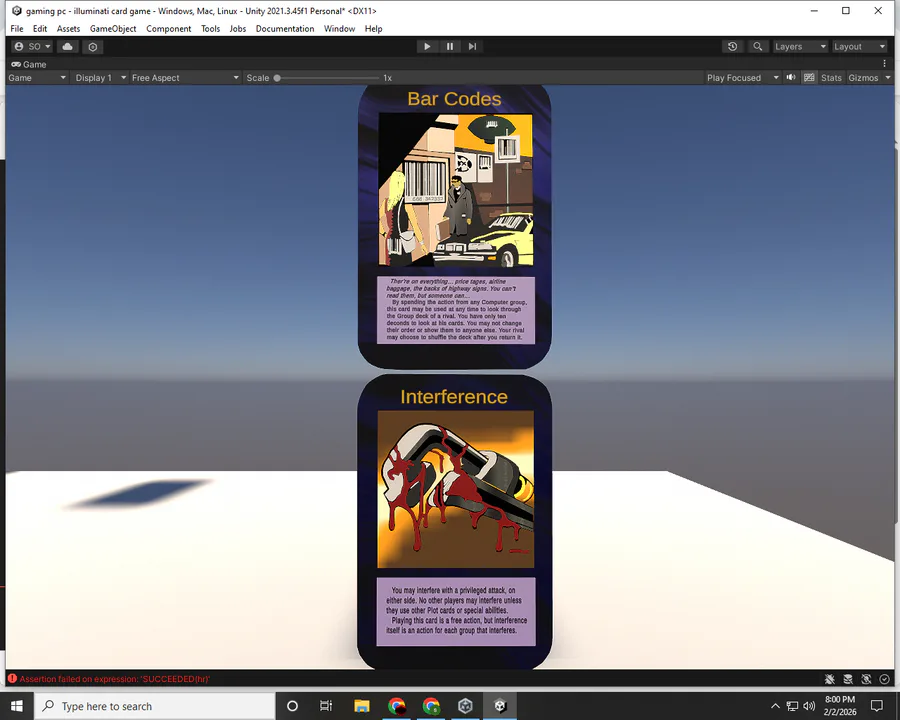Click the Scale slider handle
The height and width of the screenshot is (720, 900).
(277, 78)
